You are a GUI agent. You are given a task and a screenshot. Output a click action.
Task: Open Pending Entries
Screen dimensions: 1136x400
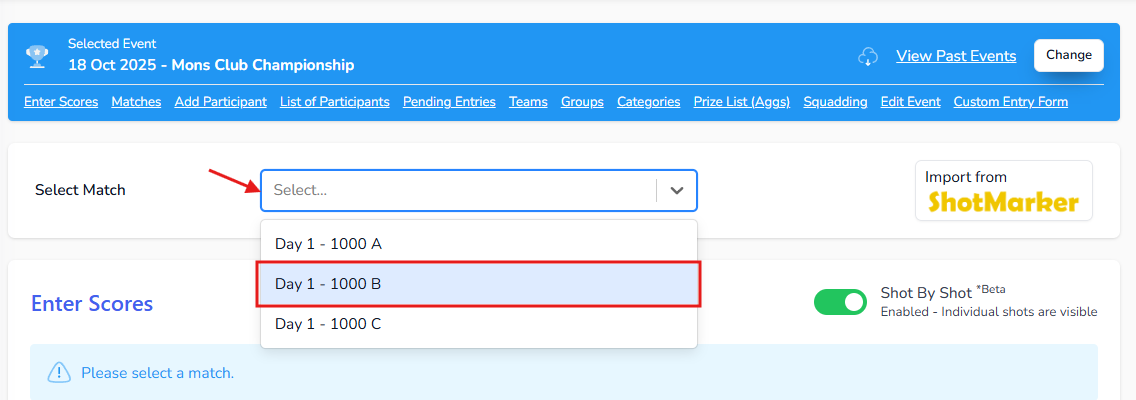tap(449, 102)
